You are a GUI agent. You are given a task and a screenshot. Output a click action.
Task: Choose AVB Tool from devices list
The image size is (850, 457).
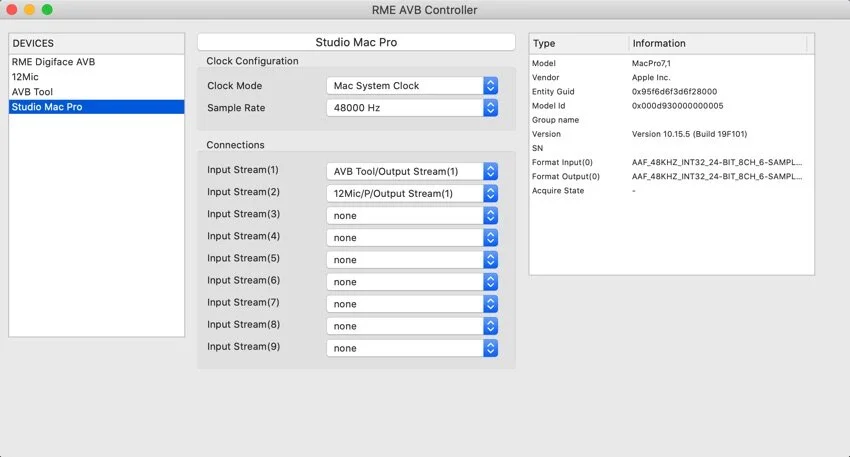pyautogui.click(x=96, y=92)
